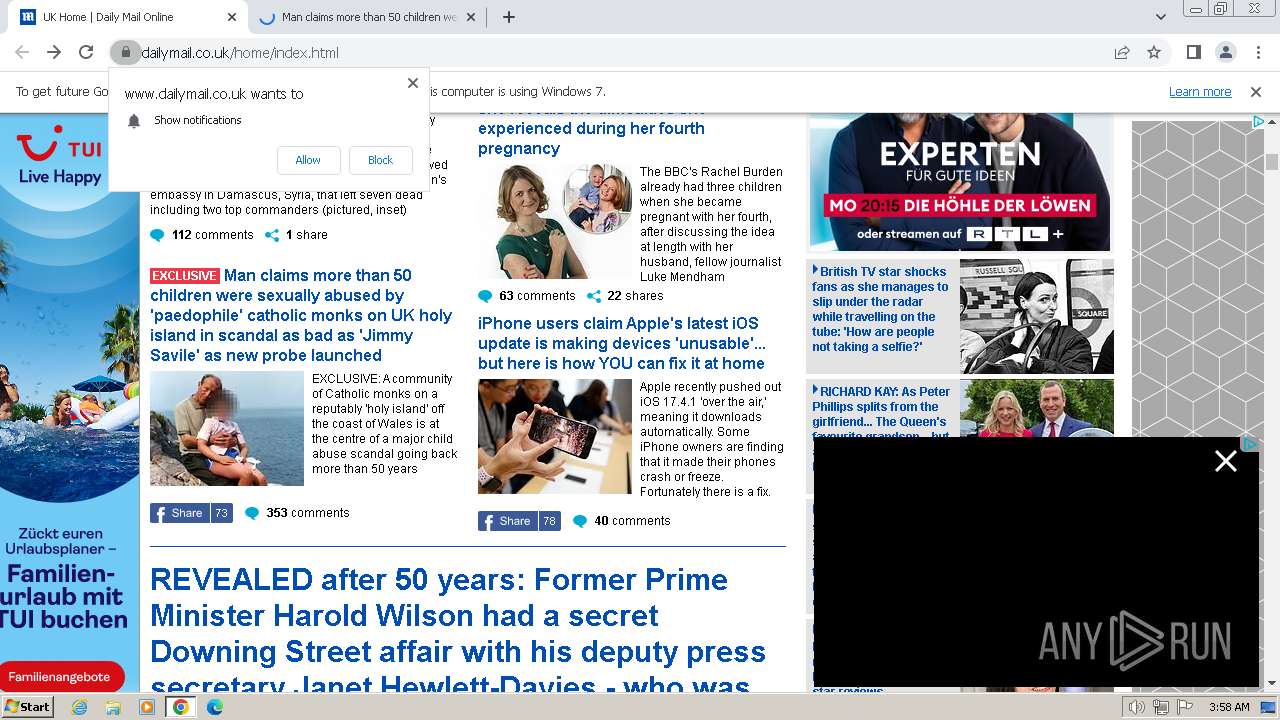Allow notifications from dailymail.co.uk
This screenshot has height=720, width=1280.
(x=308, y=160)
